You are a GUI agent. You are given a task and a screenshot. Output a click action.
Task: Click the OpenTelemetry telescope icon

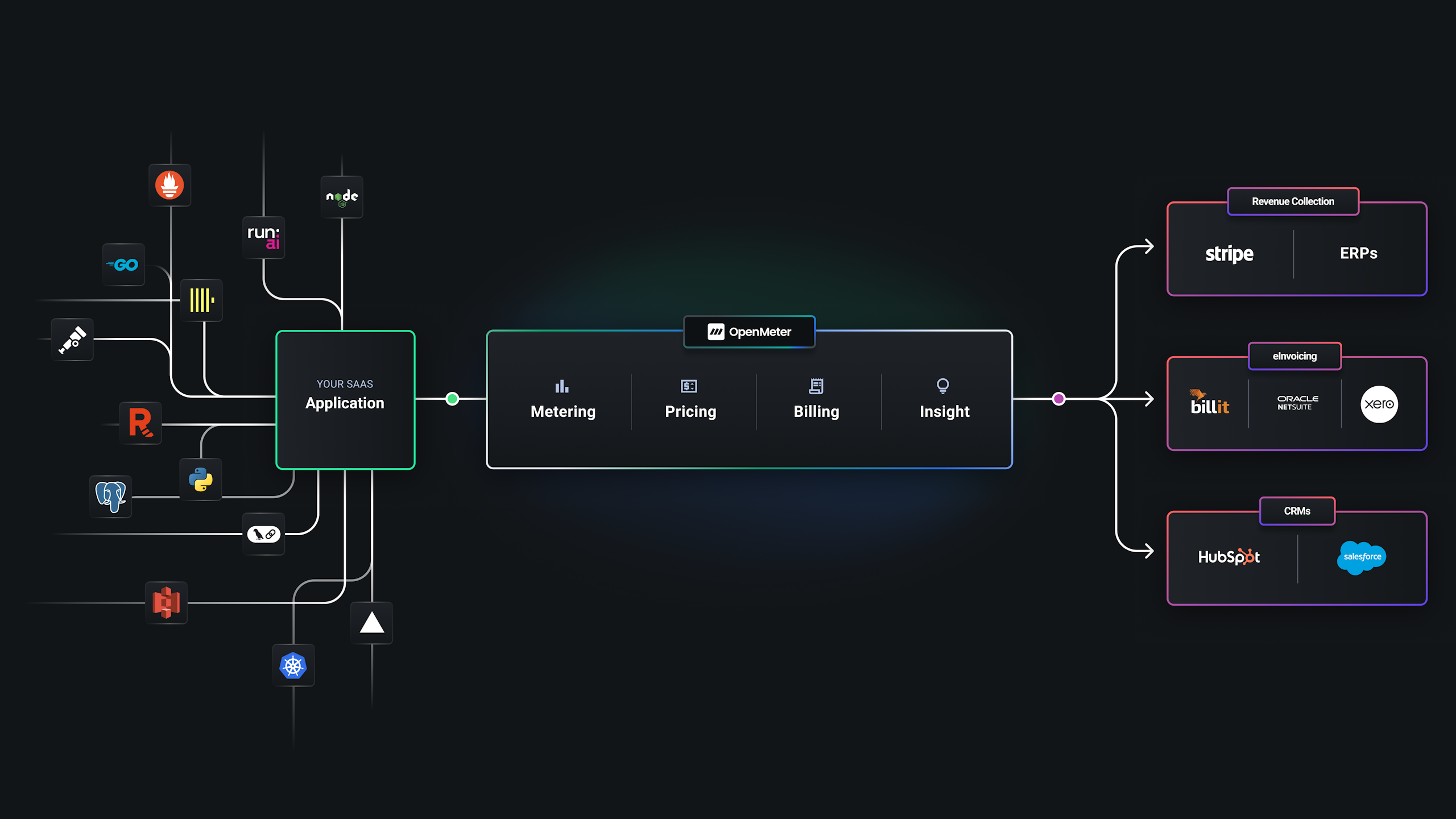(x=72, y=340)
